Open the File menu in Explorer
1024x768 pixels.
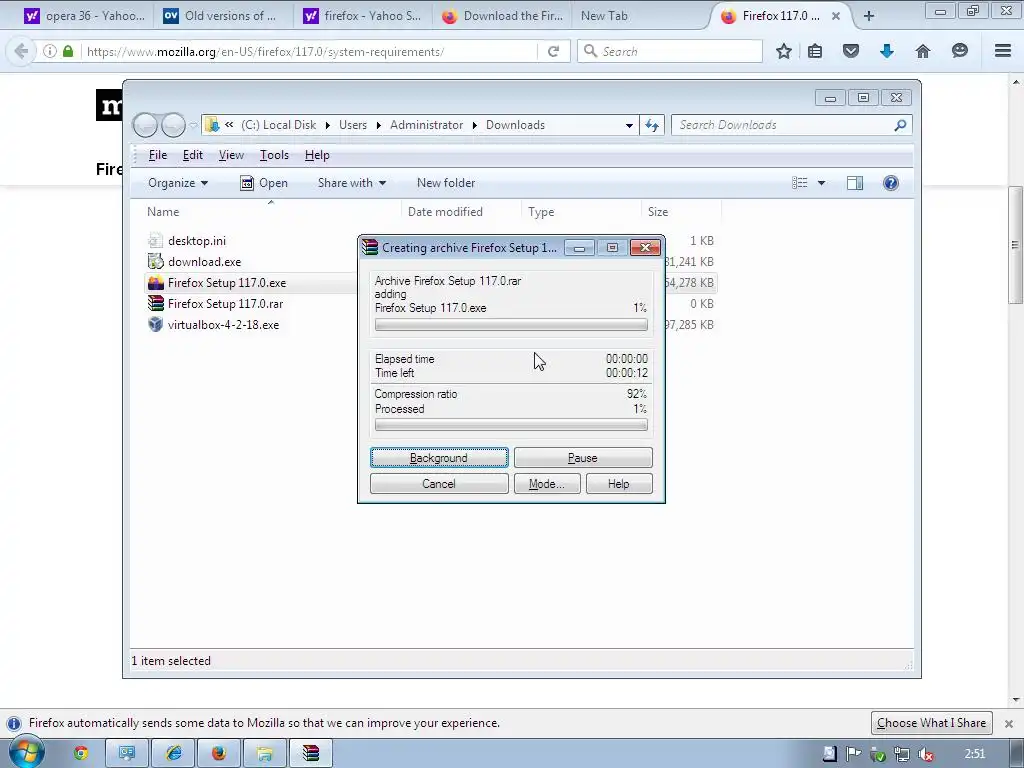(x=158, y=155)
